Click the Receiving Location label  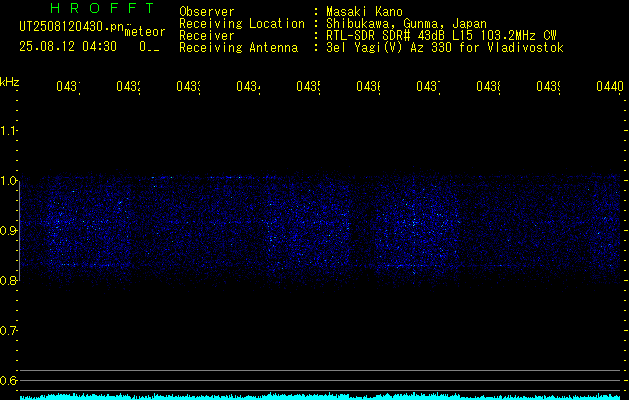point(242,24)
